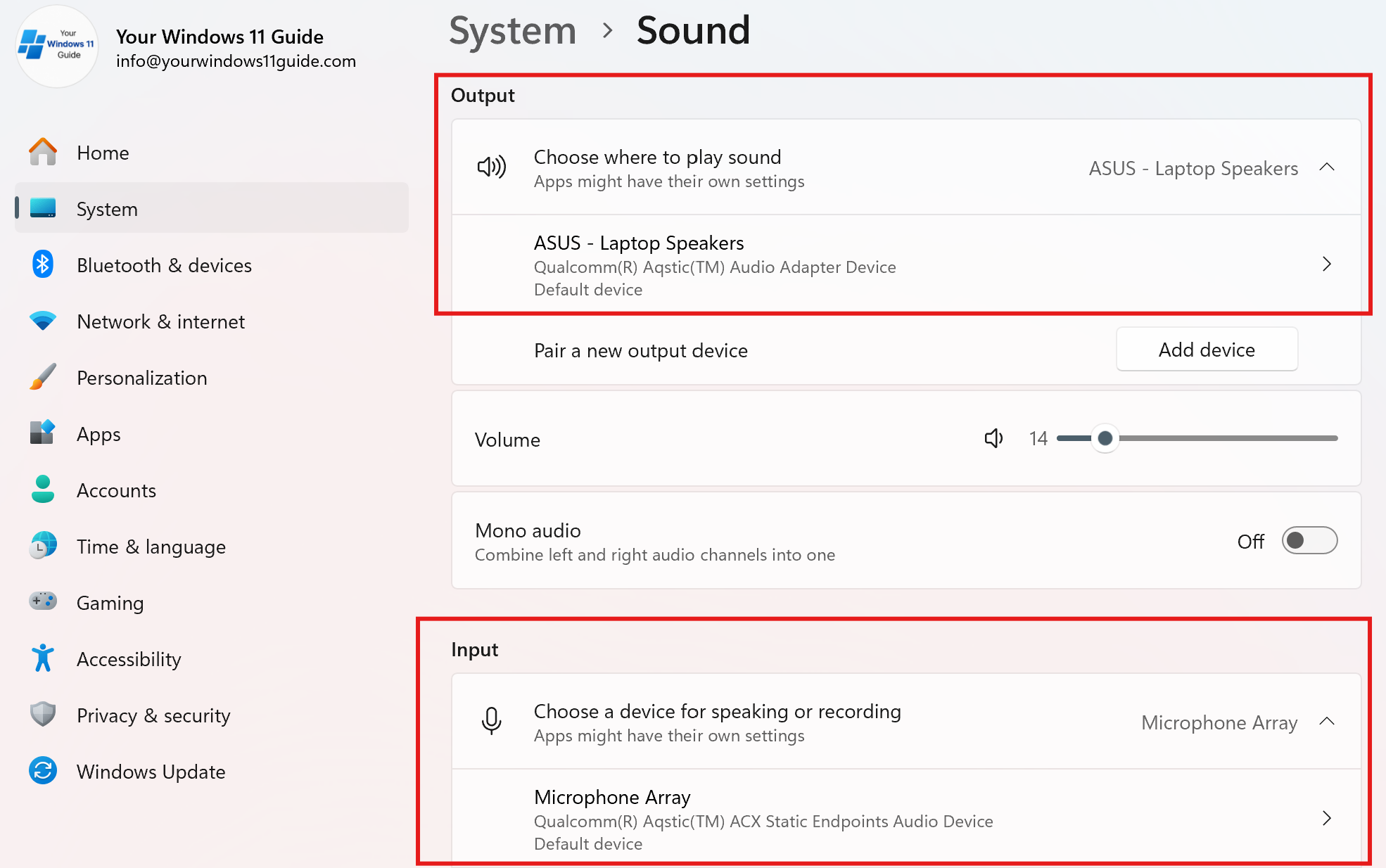This screenshot has width=1386, height=868.
Task: Click the microphone icon in Input section
Action: 492,721
